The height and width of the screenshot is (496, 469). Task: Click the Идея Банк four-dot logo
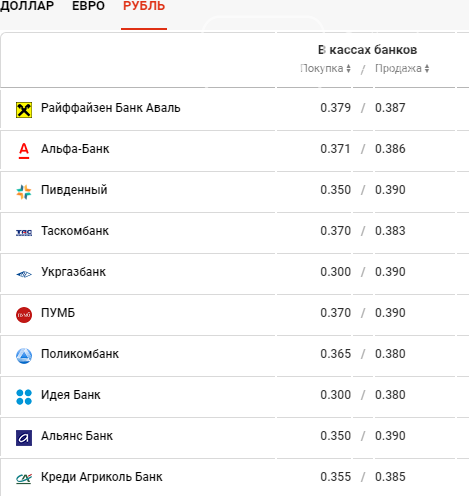coord(24,397)
